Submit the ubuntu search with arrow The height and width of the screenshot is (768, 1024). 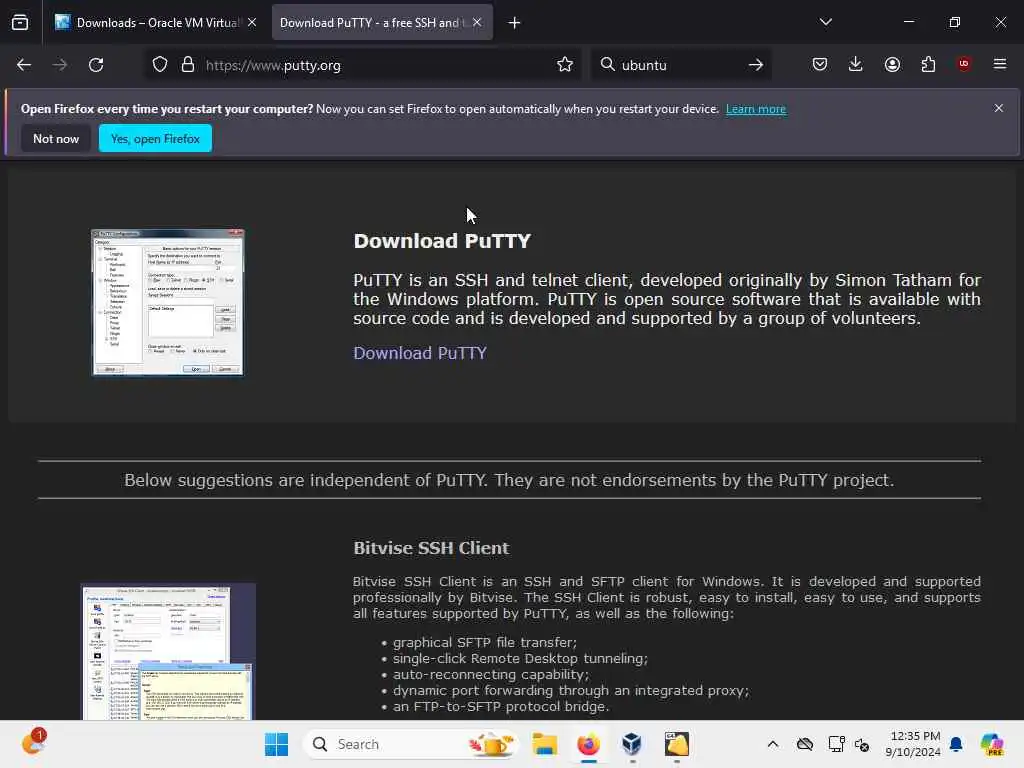point(756,65)
